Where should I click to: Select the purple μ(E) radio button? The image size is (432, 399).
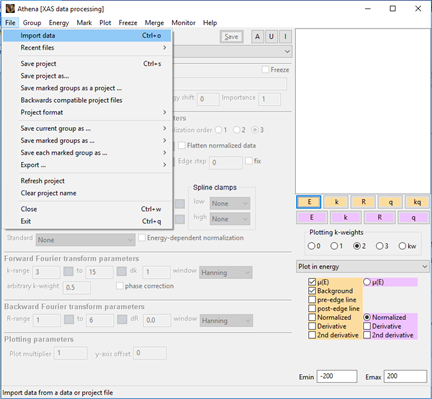coord(367,282)
